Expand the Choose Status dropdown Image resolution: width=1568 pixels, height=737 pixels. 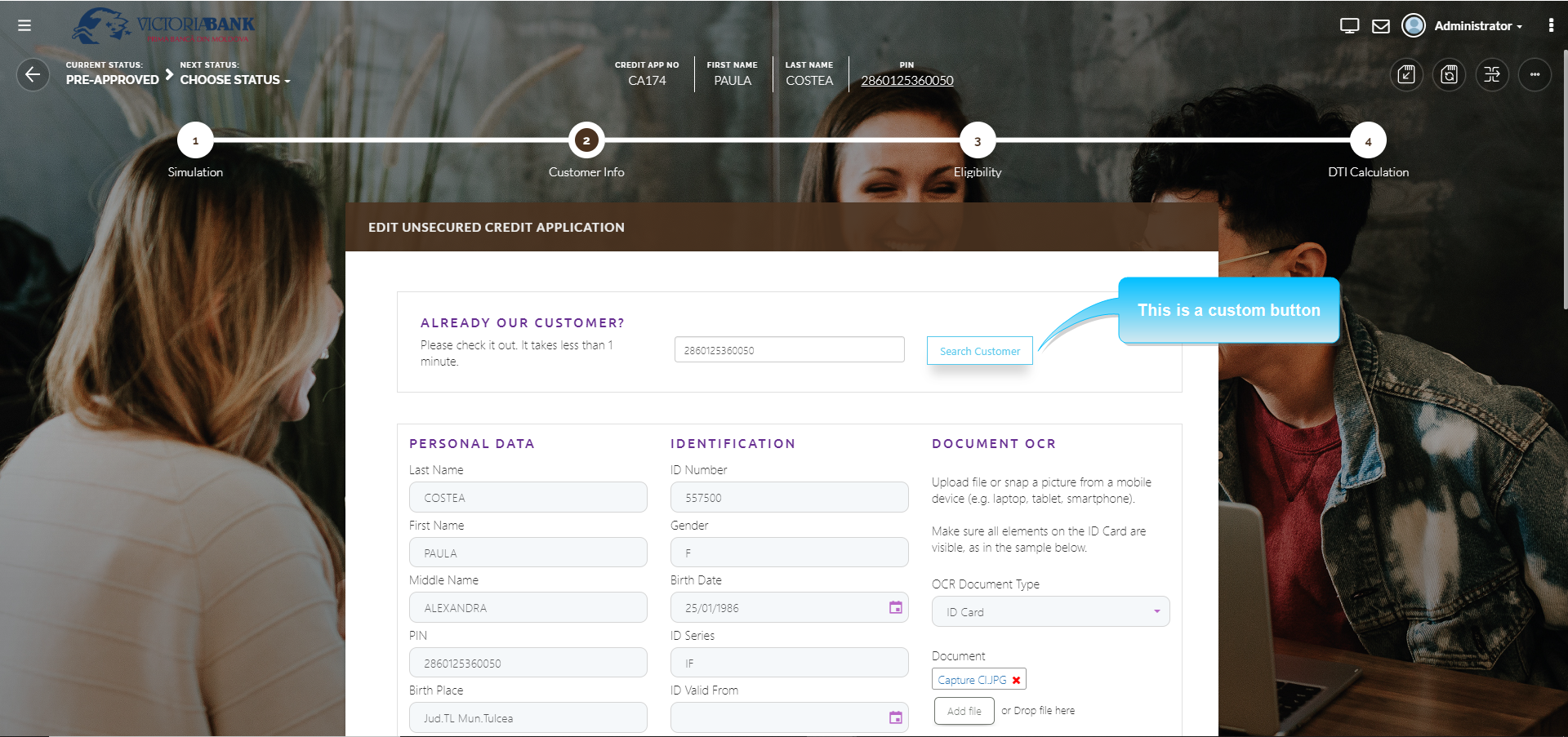click(235, 80)
